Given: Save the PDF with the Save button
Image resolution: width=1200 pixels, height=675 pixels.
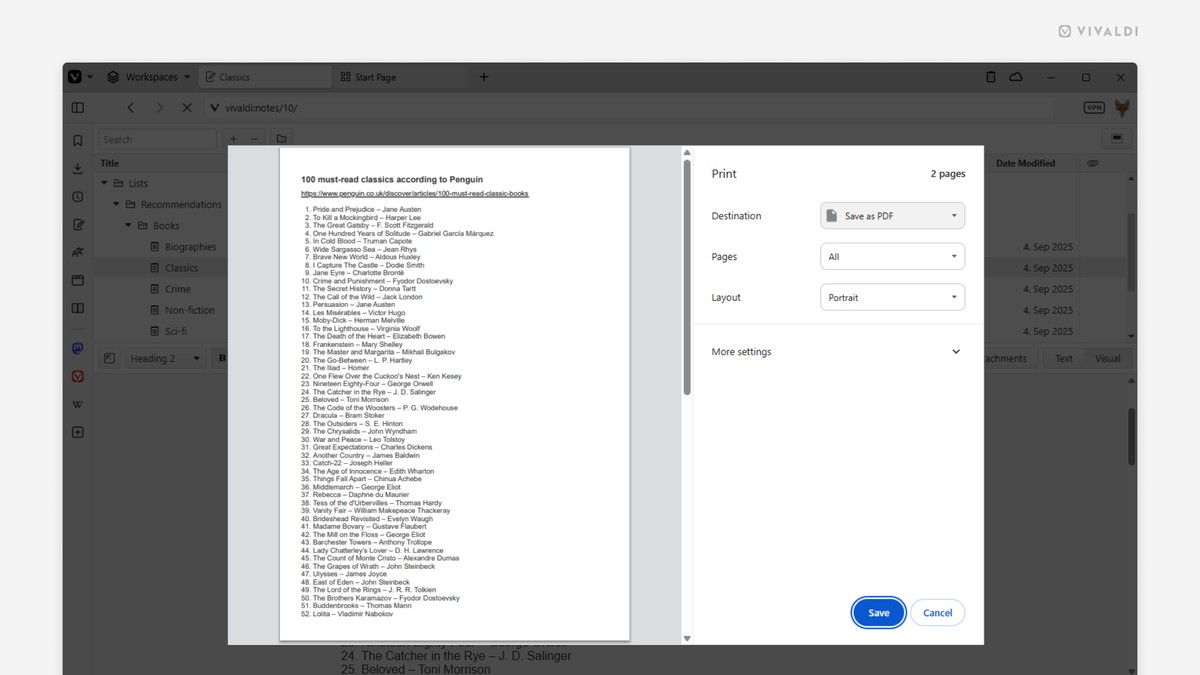Looking at the screenshot, I should (878, 612).
